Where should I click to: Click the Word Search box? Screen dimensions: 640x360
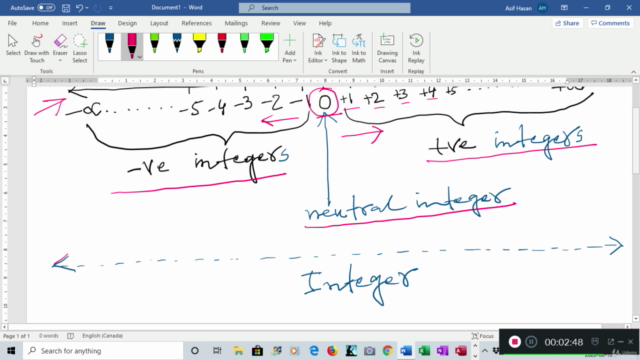(324, 8)
